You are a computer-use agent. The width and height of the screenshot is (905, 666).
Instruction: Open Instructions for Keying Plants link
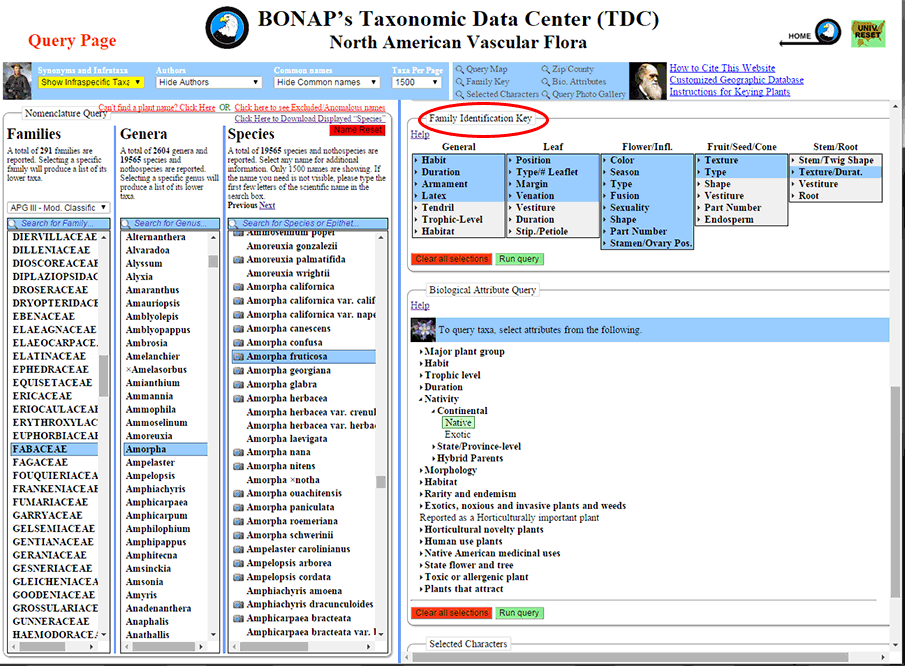[x=730, y=92]
